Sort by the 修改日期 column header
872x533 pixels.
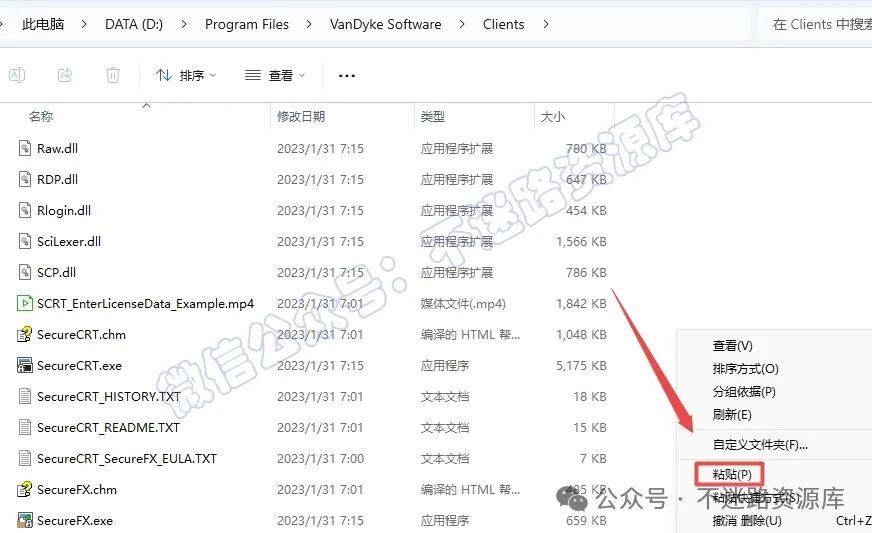click(x=301, y=116)
